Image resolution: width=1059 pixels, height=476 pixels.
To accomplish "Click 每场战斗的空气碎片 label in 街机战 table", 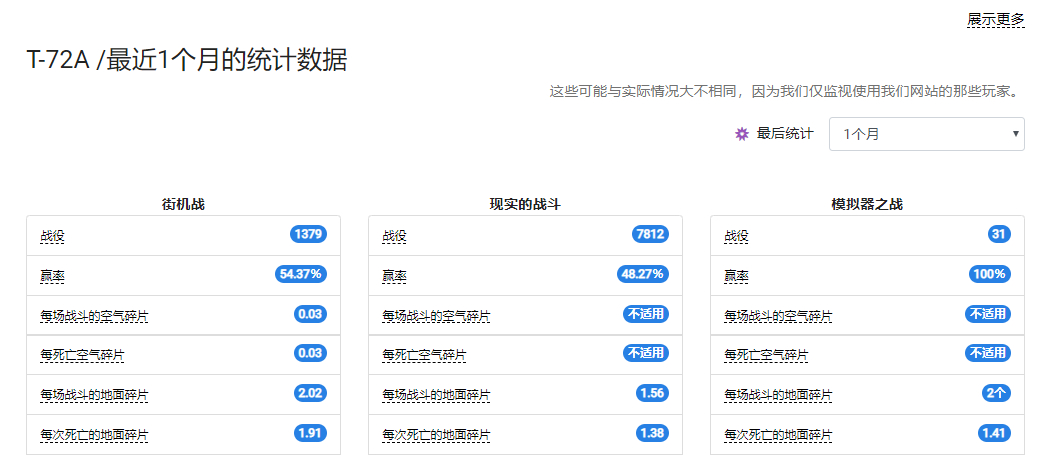I will tap(94, 315).
